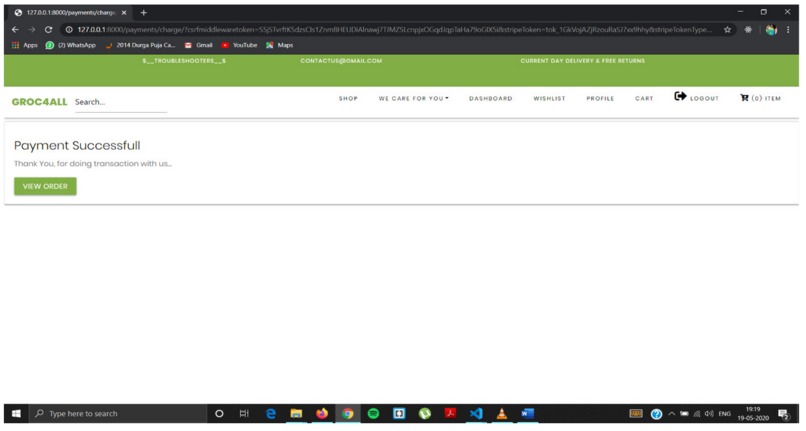Open CART from the navbar
This screenshot has width=806, height=431.
tap(644, 98)
